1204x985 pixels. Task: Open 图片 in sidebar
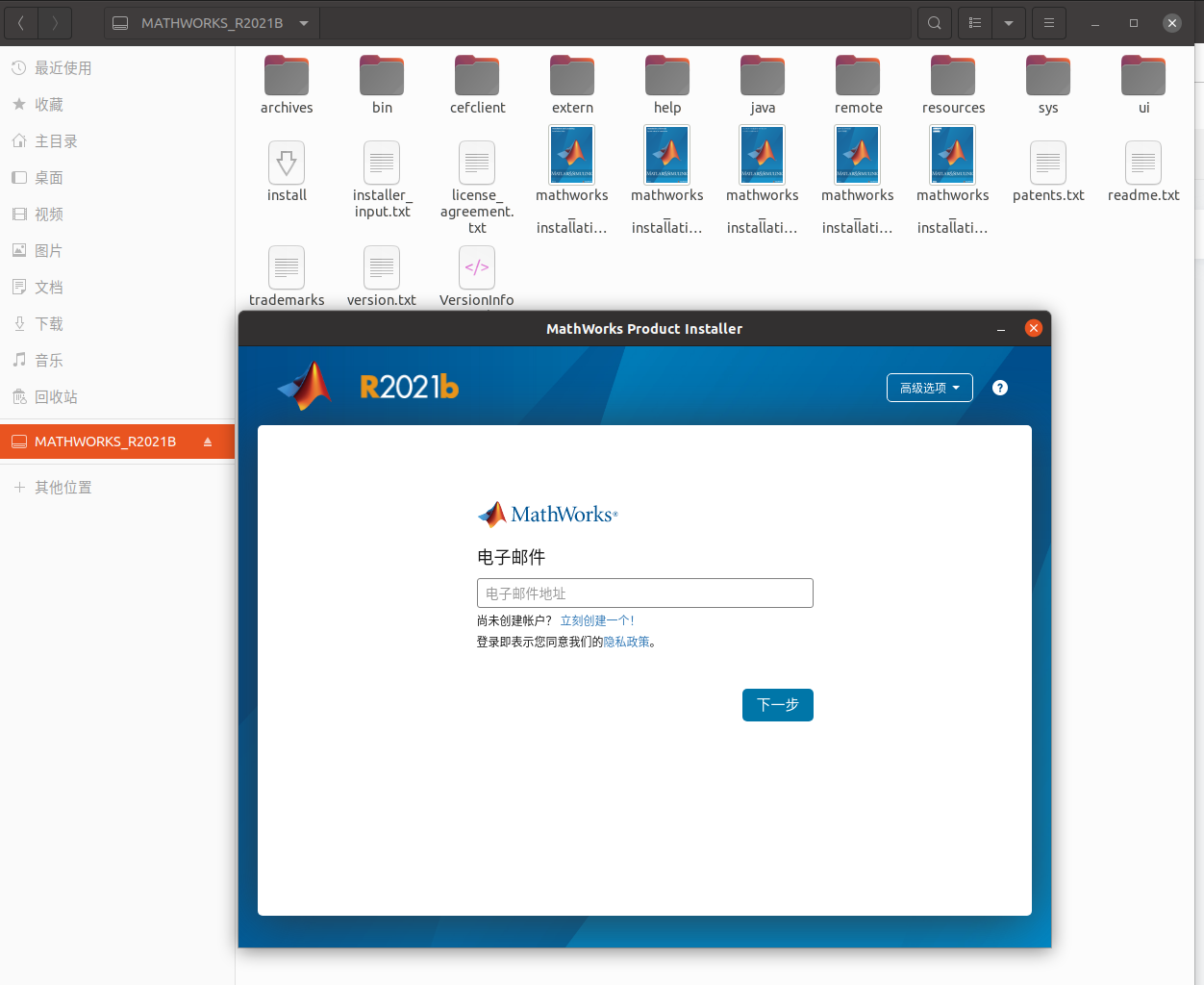[117, 251]
